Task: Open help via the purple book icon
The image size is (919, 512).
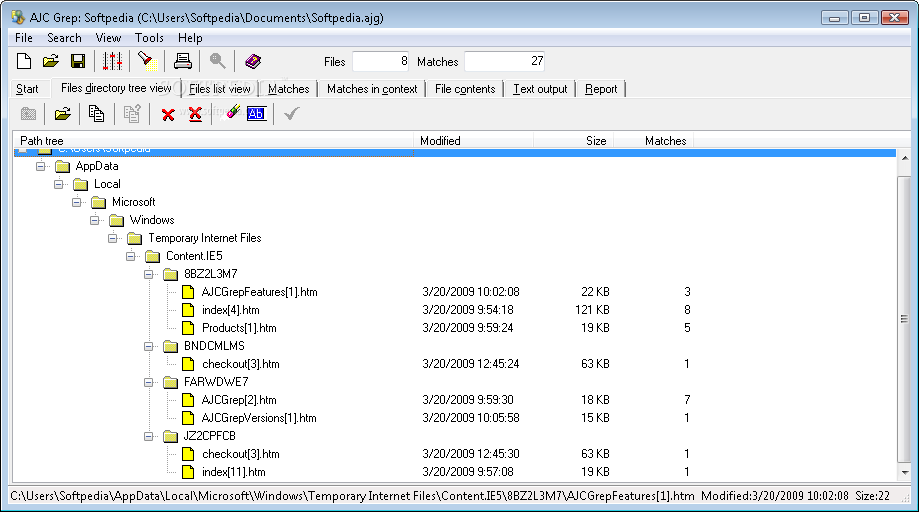Action: click(x=253, y=61)
